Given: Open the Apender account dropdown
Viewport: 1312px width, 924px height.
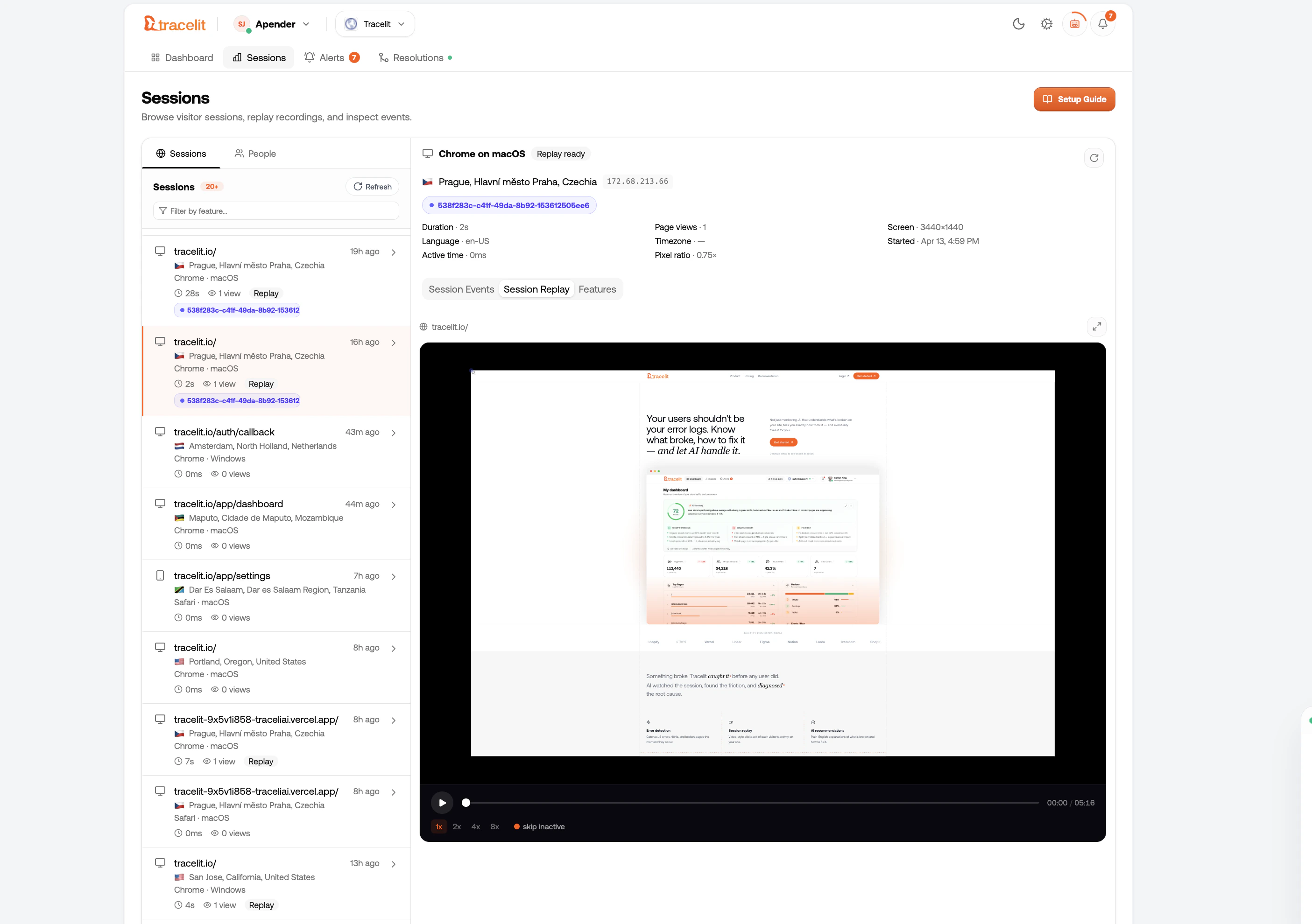Looking at the screenshot, I should 272,24.
